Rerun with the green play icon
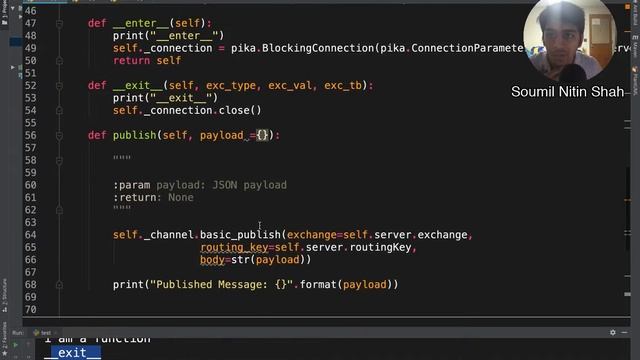This screenshot has width=640, height=360. (16, 345)
